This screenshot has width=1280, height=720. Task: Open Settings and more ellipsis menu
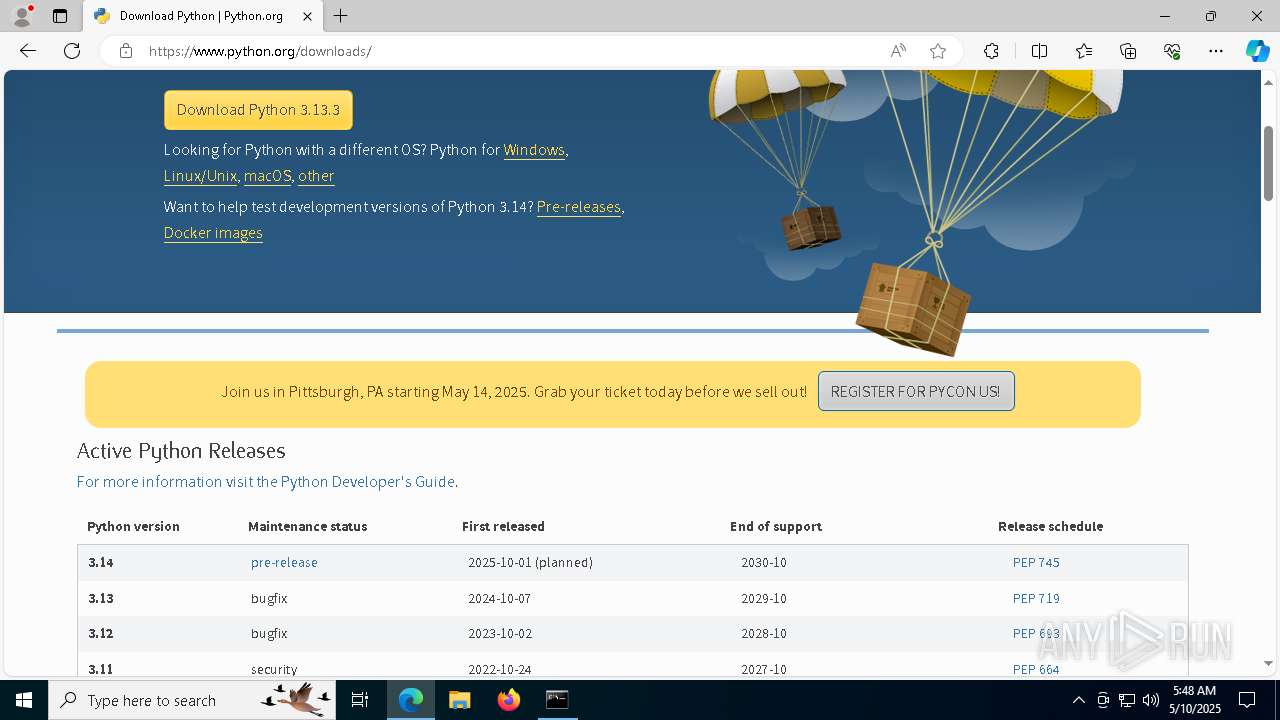(1216, 51)
